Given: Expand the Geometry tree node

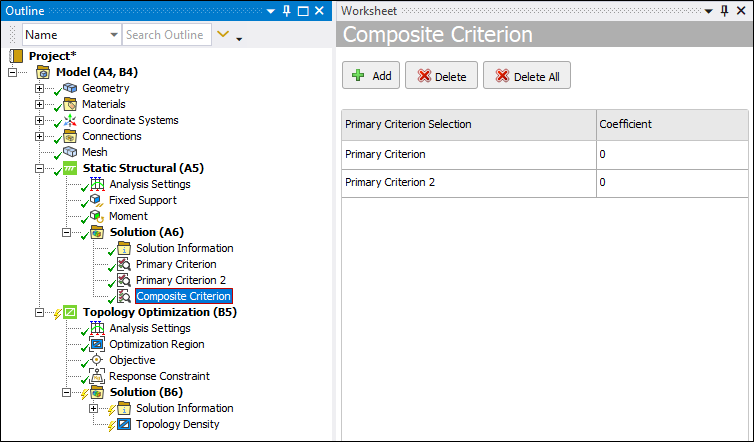Looking at the screenshot, I should (x=40, y=88).
